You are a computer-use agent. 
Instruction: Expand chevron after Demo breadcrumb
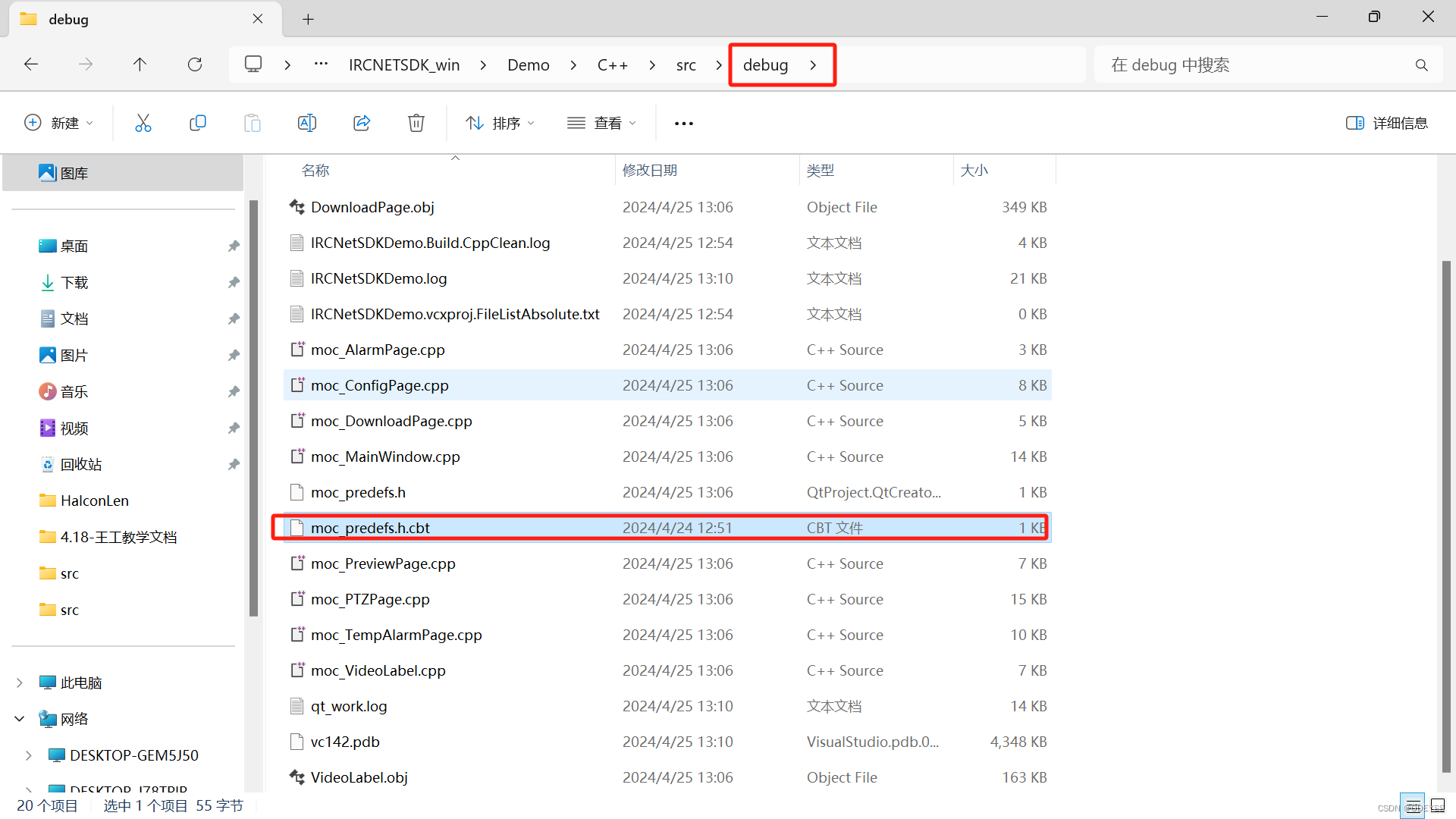[573, 65]
